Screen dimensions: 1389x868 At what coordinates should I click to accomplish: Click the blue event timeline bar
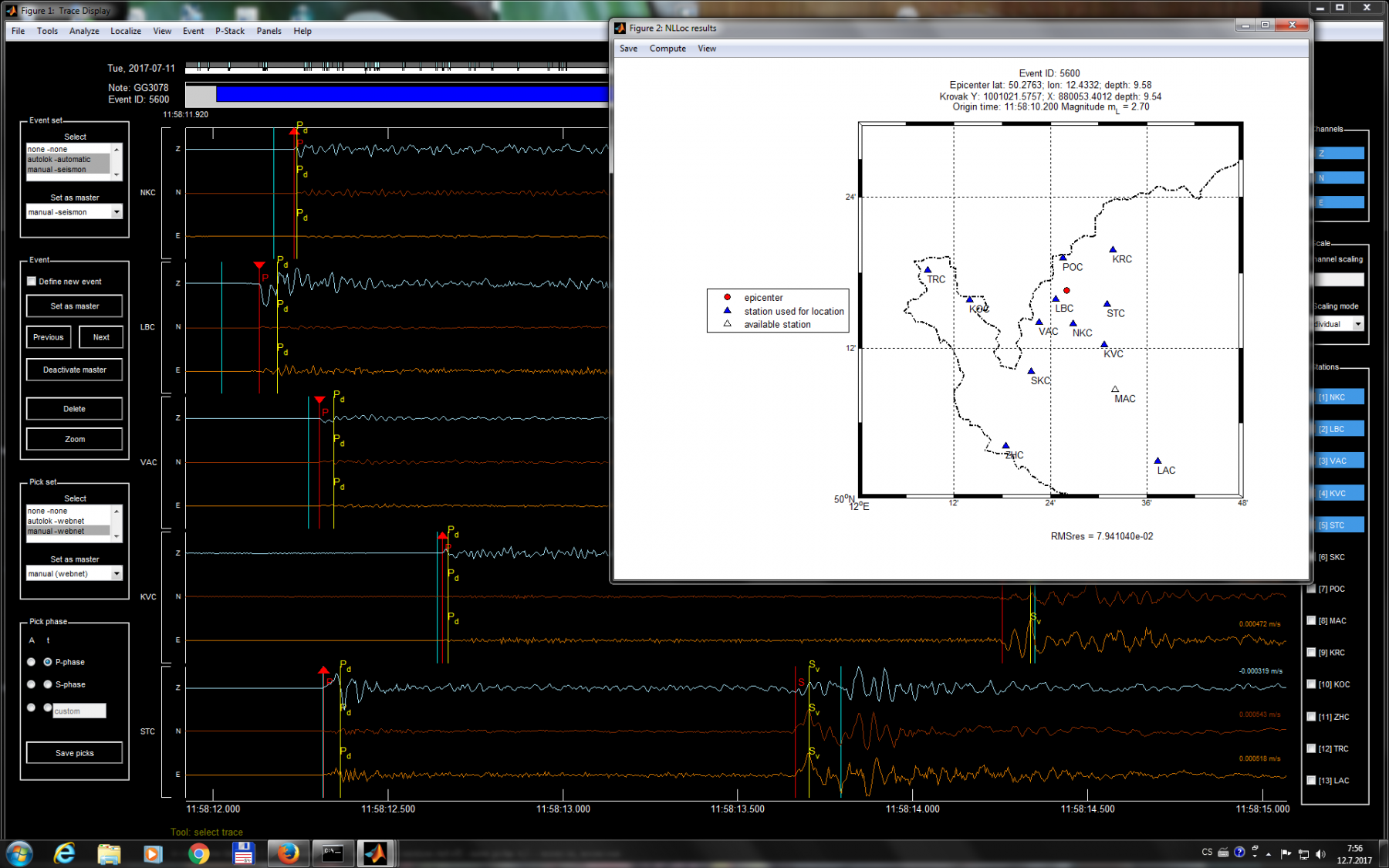pos(411,94)
